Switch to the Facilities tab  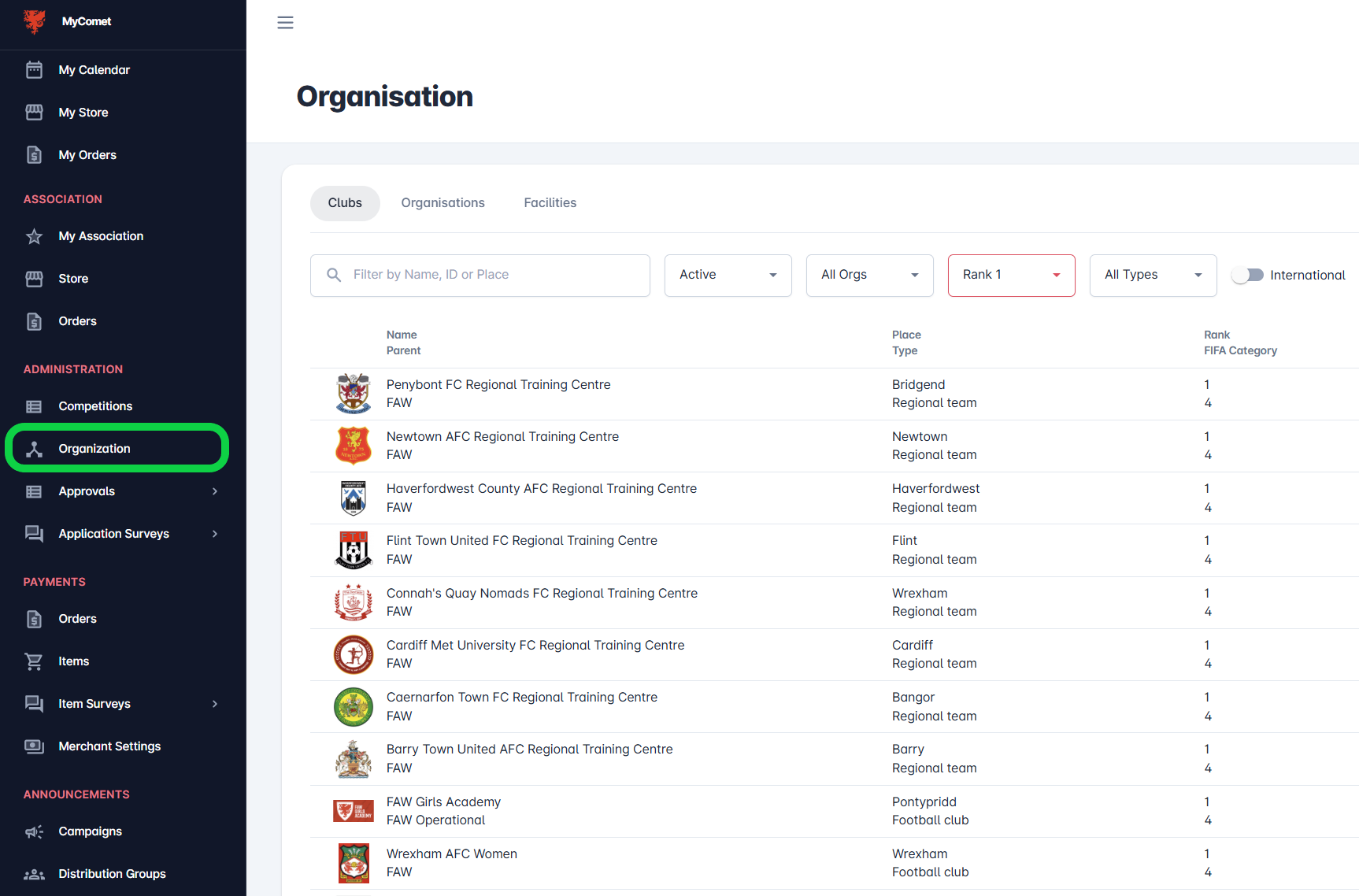550,202
